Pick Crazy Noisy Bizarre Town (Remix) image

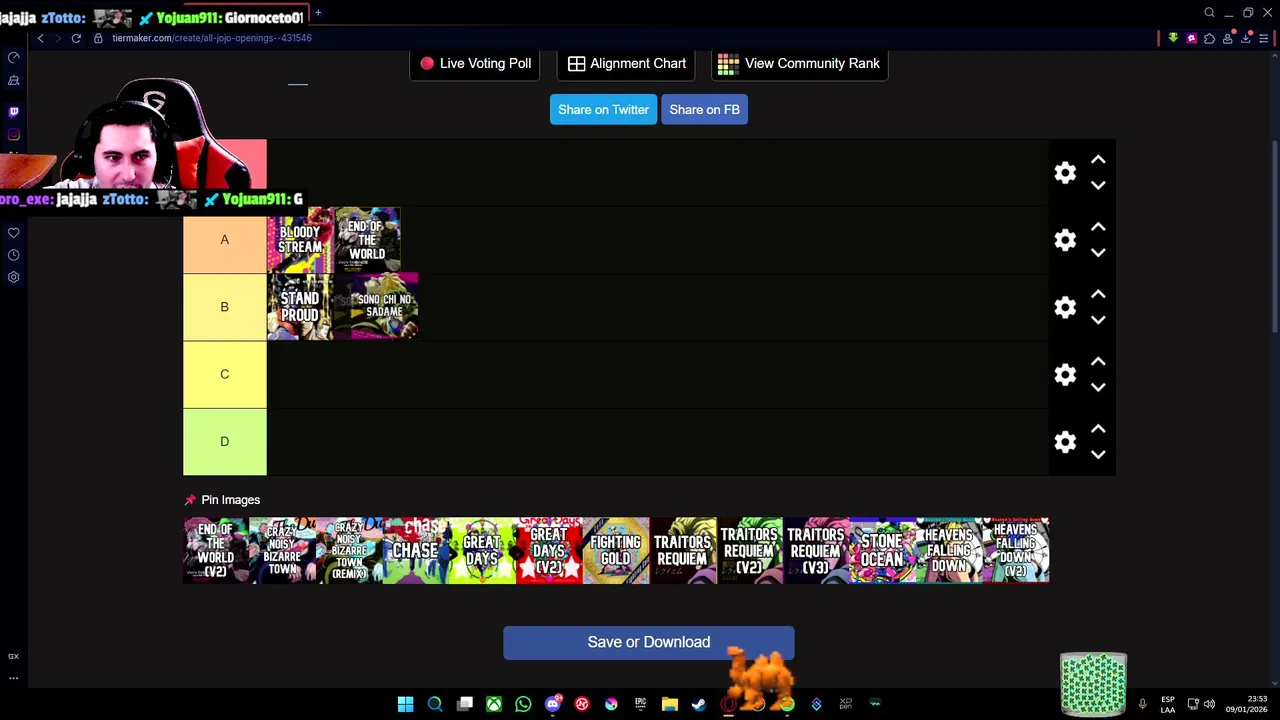tap(349, 550)
